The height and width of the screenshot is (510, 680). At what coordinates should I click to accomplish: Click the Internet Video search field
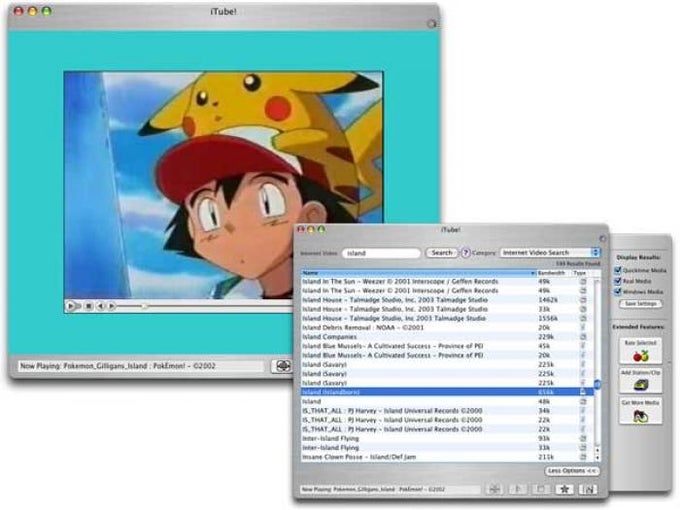[x=381, y=253]
